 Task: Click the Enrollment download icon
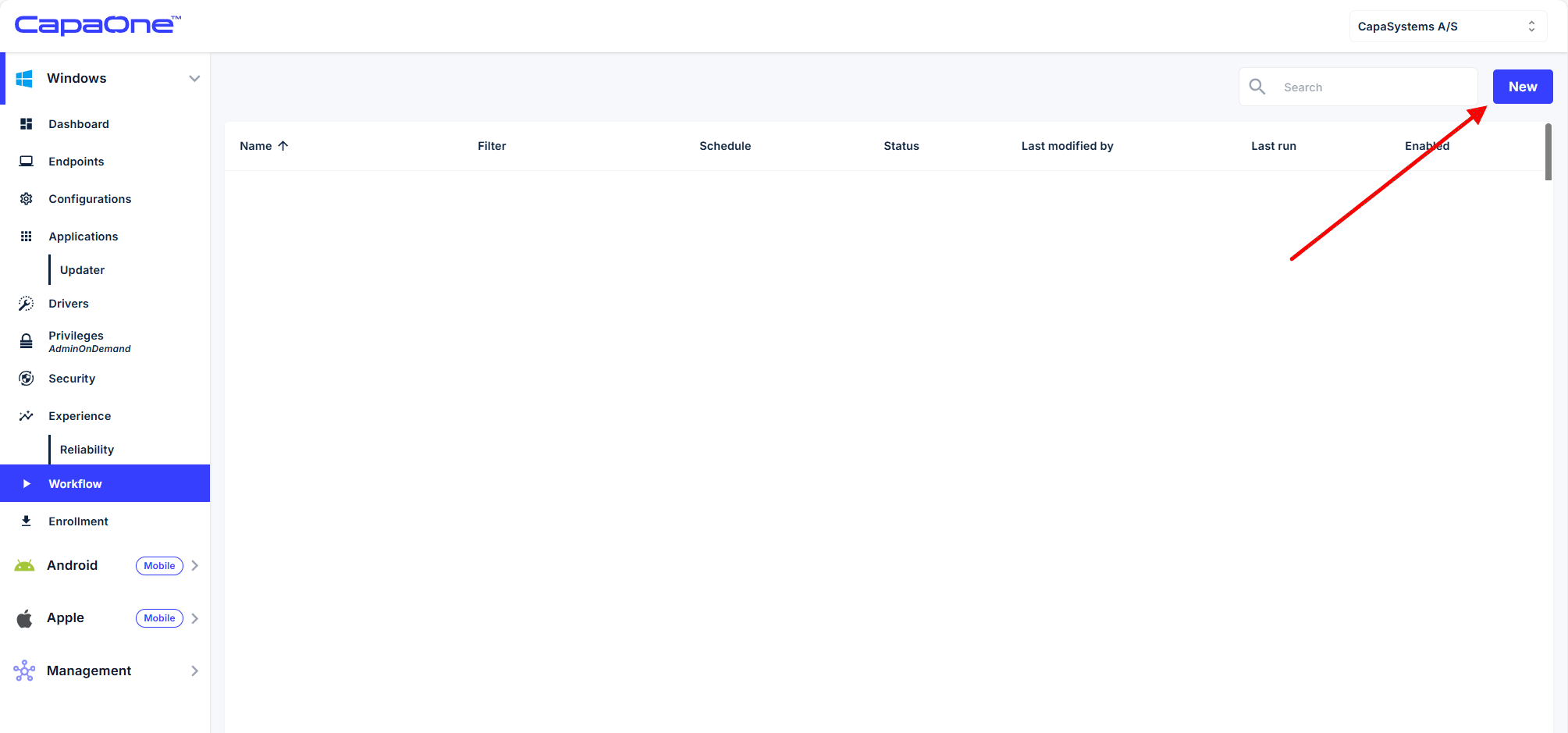[26, 521]
